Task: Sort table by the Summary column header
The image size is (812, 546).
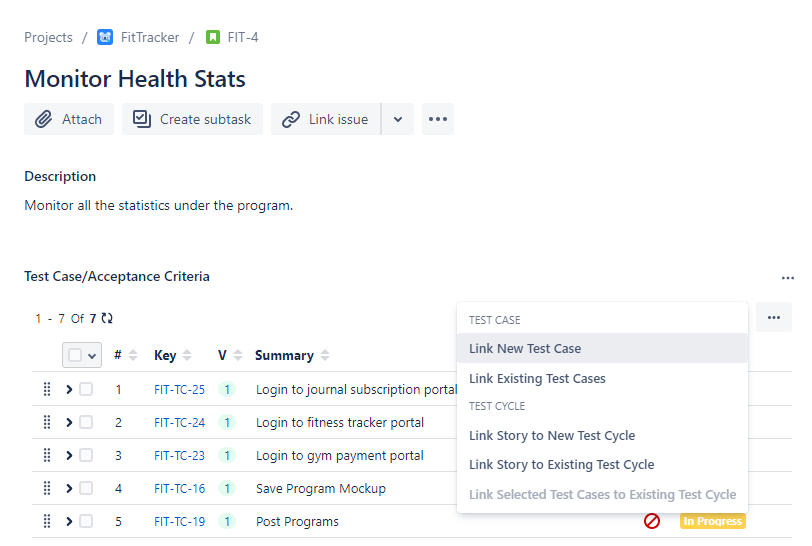Action: [284, 355]
